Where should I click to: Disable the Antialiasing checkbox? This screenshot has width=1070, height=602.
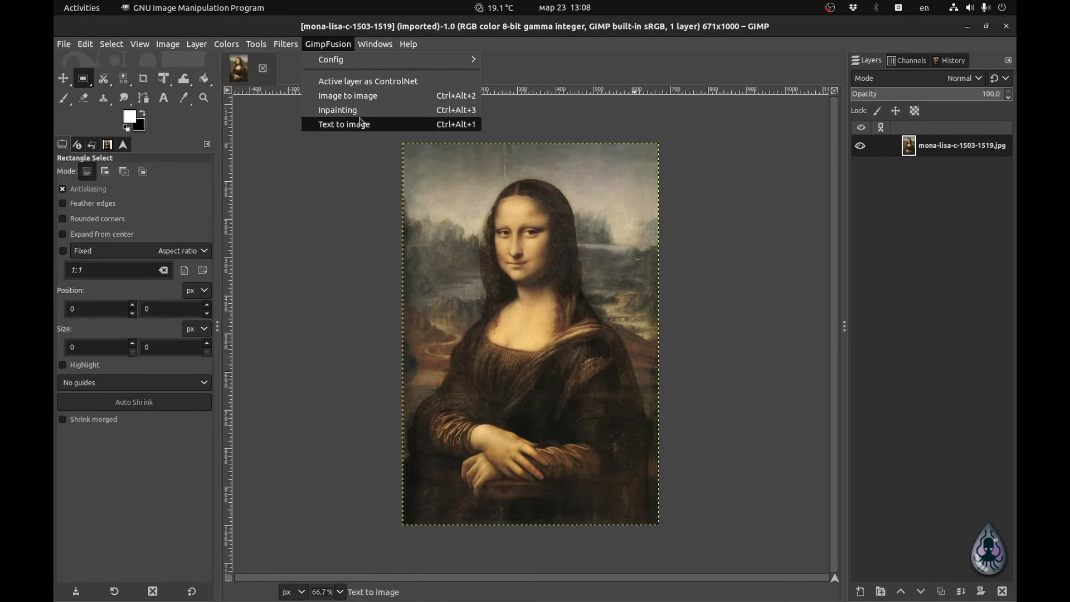[62, 189]
